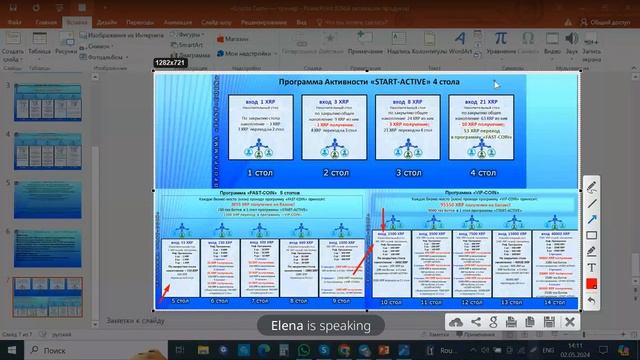The height and width of the screenshot is (360, 640).
Task: Open the Вид ribbon tab
Action: tap(302, 22)
